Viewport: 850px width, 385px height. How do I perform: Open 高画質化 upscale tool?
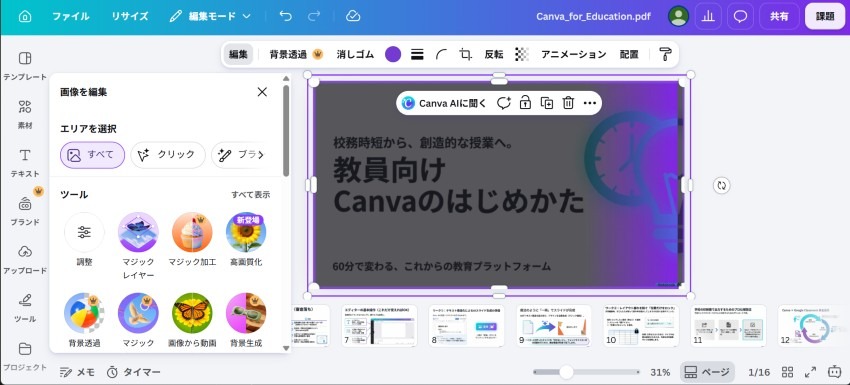[246, 240]
